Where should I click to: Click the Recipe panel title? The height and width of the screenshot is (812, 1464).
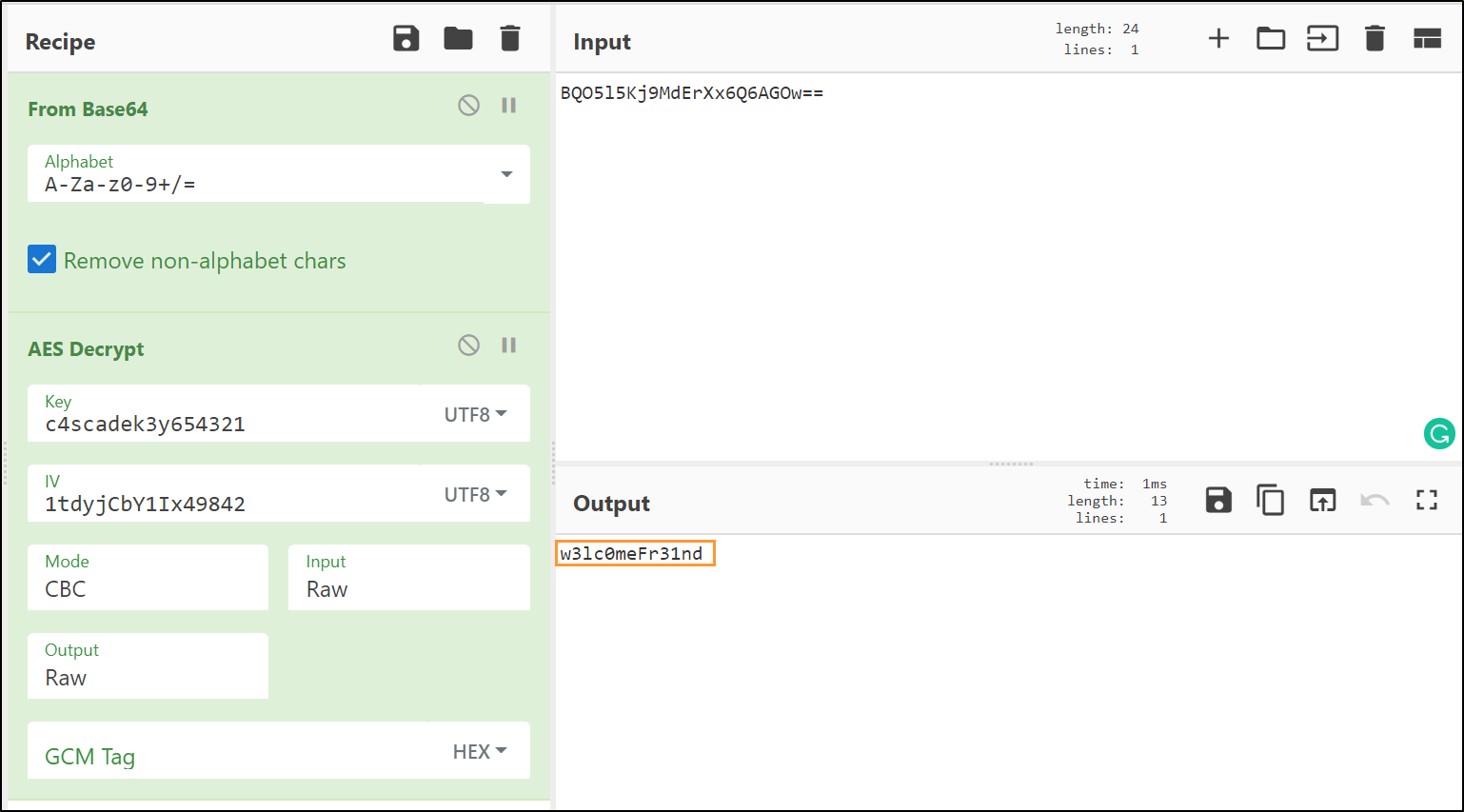60,42
